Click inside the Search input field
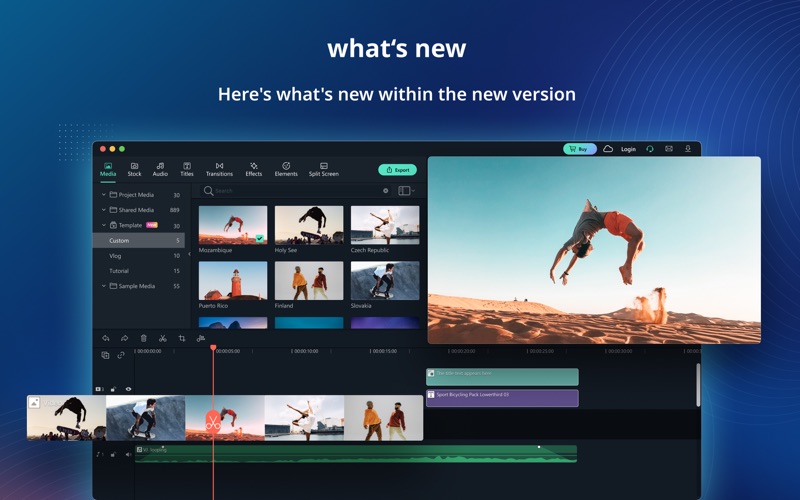Viewport: 800px width, 500px height. click(297, 191)
